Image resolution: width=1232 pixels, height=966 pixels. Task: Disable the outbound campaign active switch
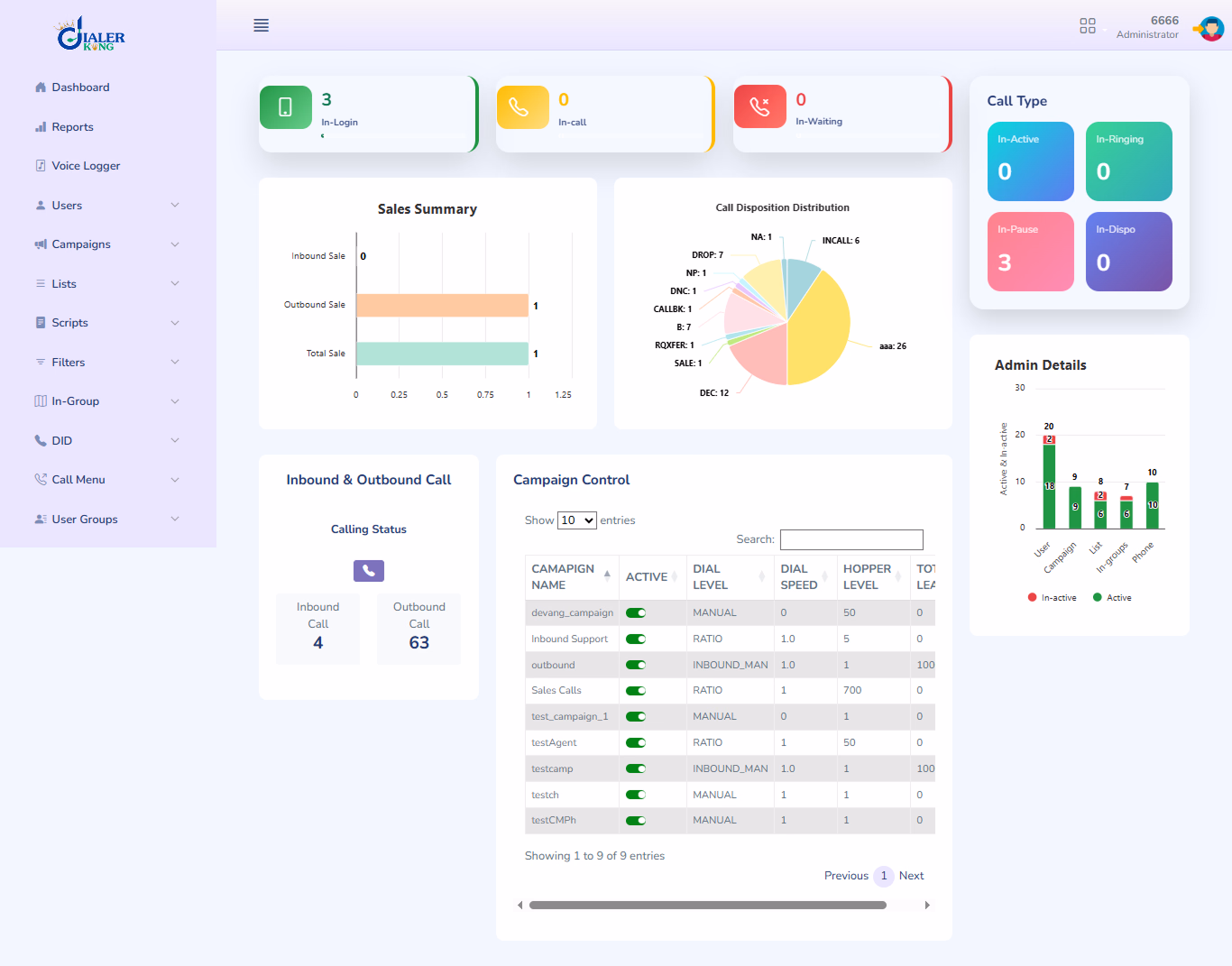tap(636, 666)
